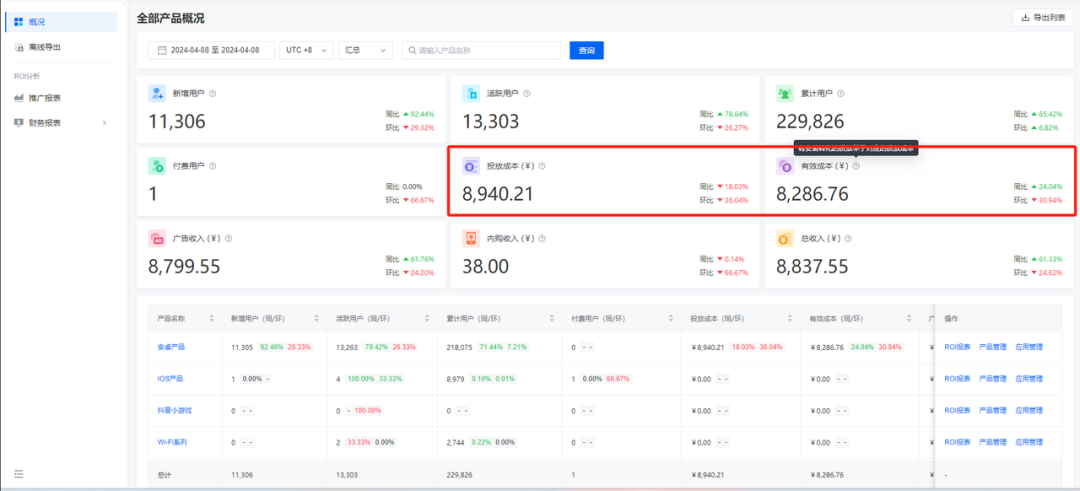
Task: Click the 投放成本 card icon
Action: pos(471,166)
